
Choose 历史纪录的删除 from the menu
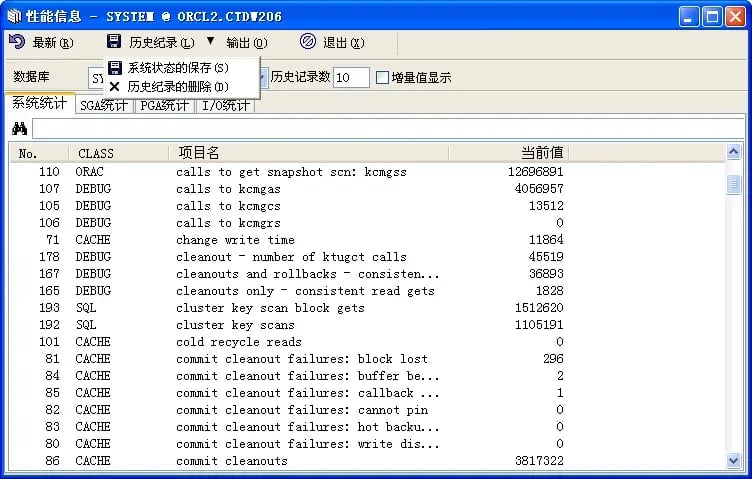coord(177,86)
